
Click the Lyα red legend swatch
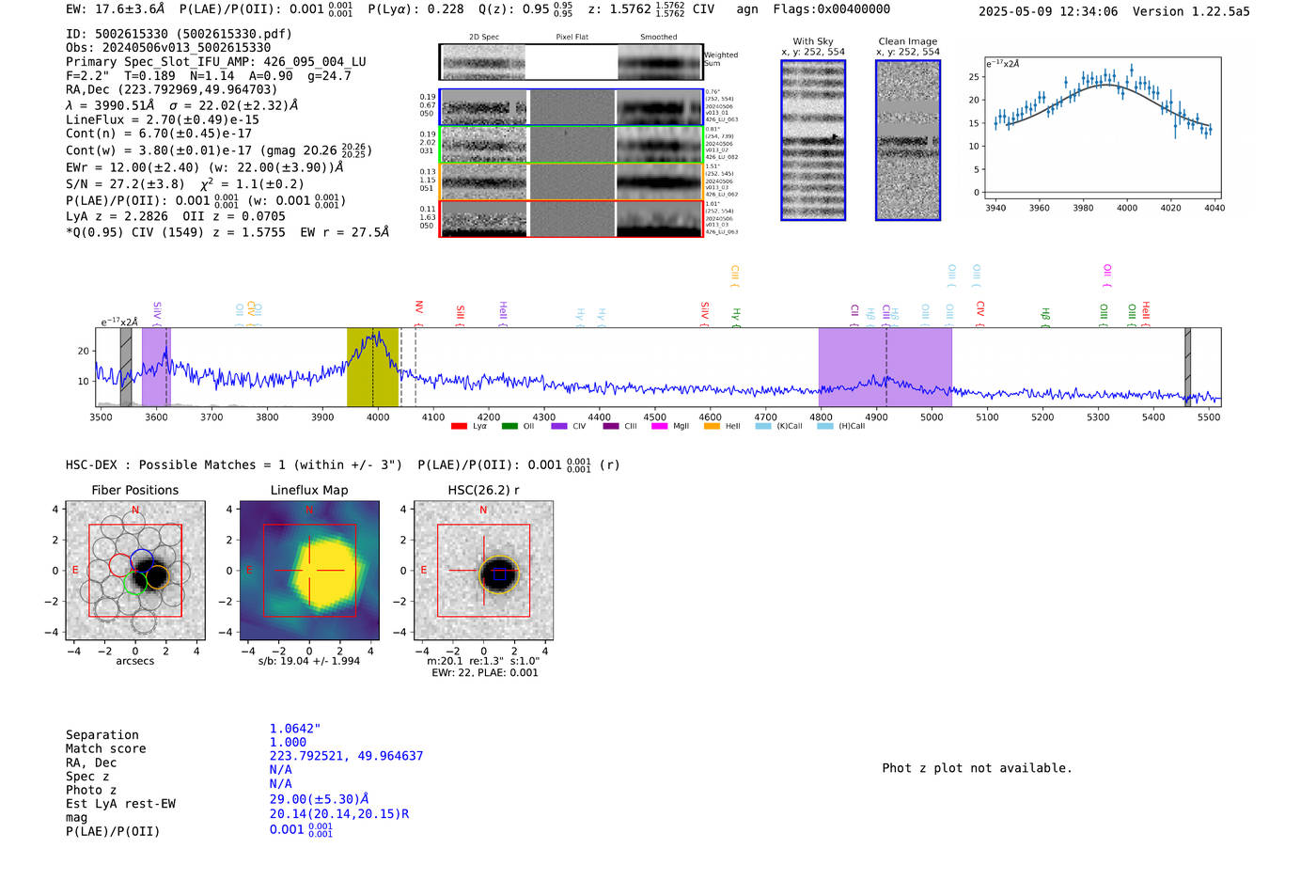(459, 426)
